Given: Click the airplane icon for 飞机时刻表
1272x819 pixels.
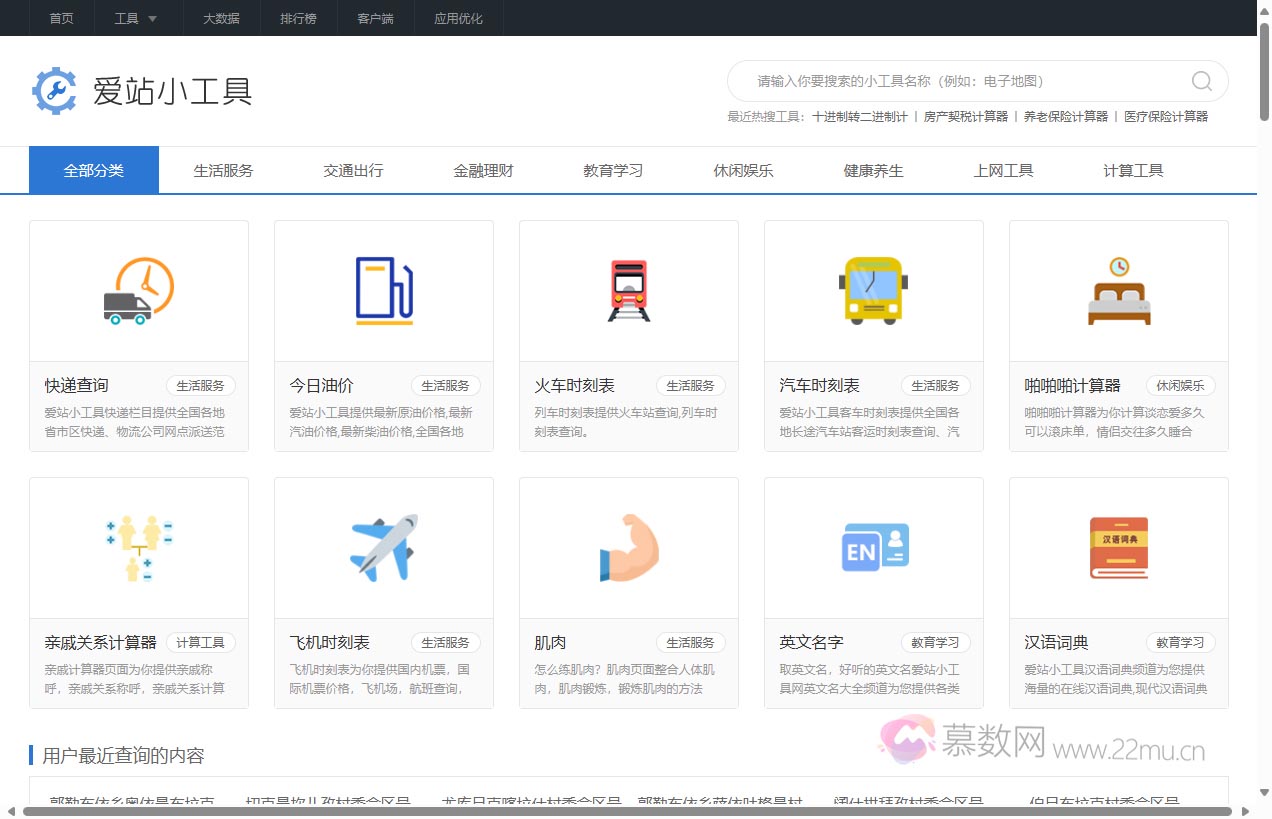Looking at the screenshot, I should coord(383,547).
